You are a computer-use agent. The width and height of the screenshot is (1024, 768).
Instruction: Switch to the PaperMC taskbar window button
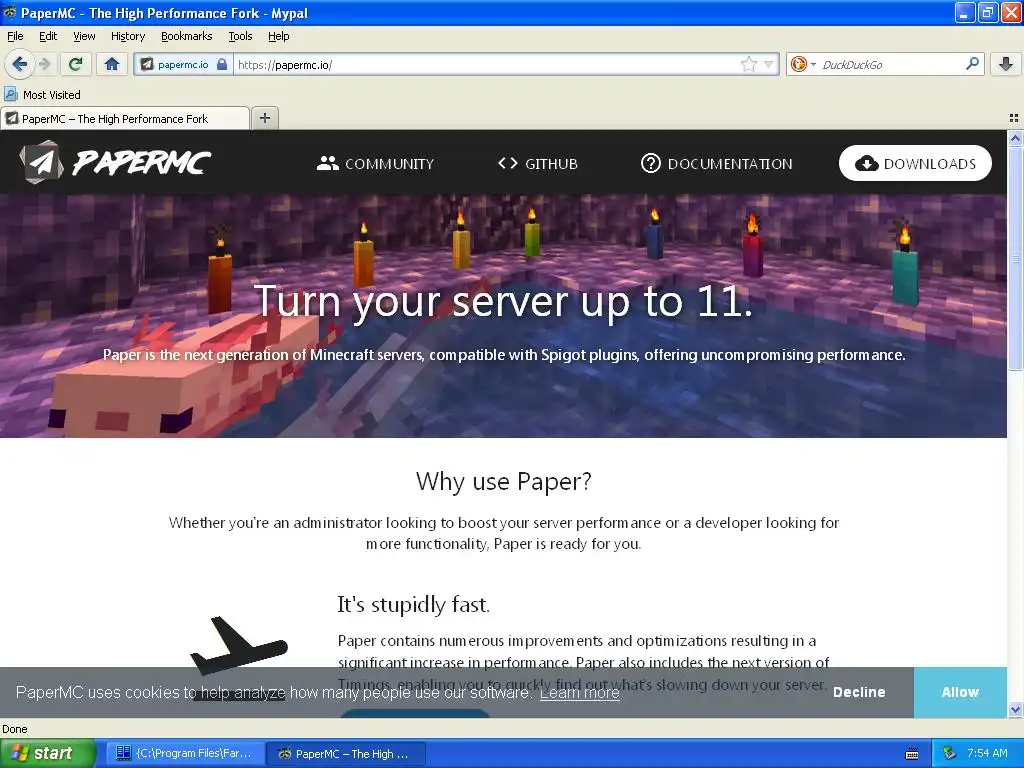coord(346,753)
